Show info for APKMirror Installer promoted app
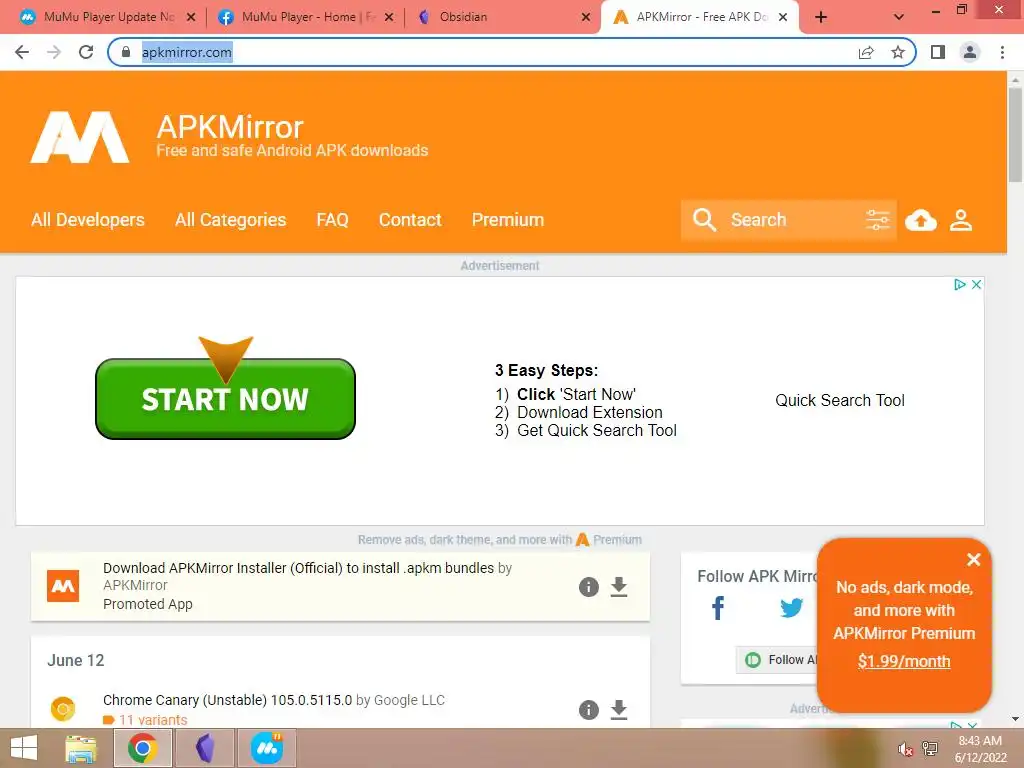1024x768 pixels. pyautogui.click(x=588, y=587)
